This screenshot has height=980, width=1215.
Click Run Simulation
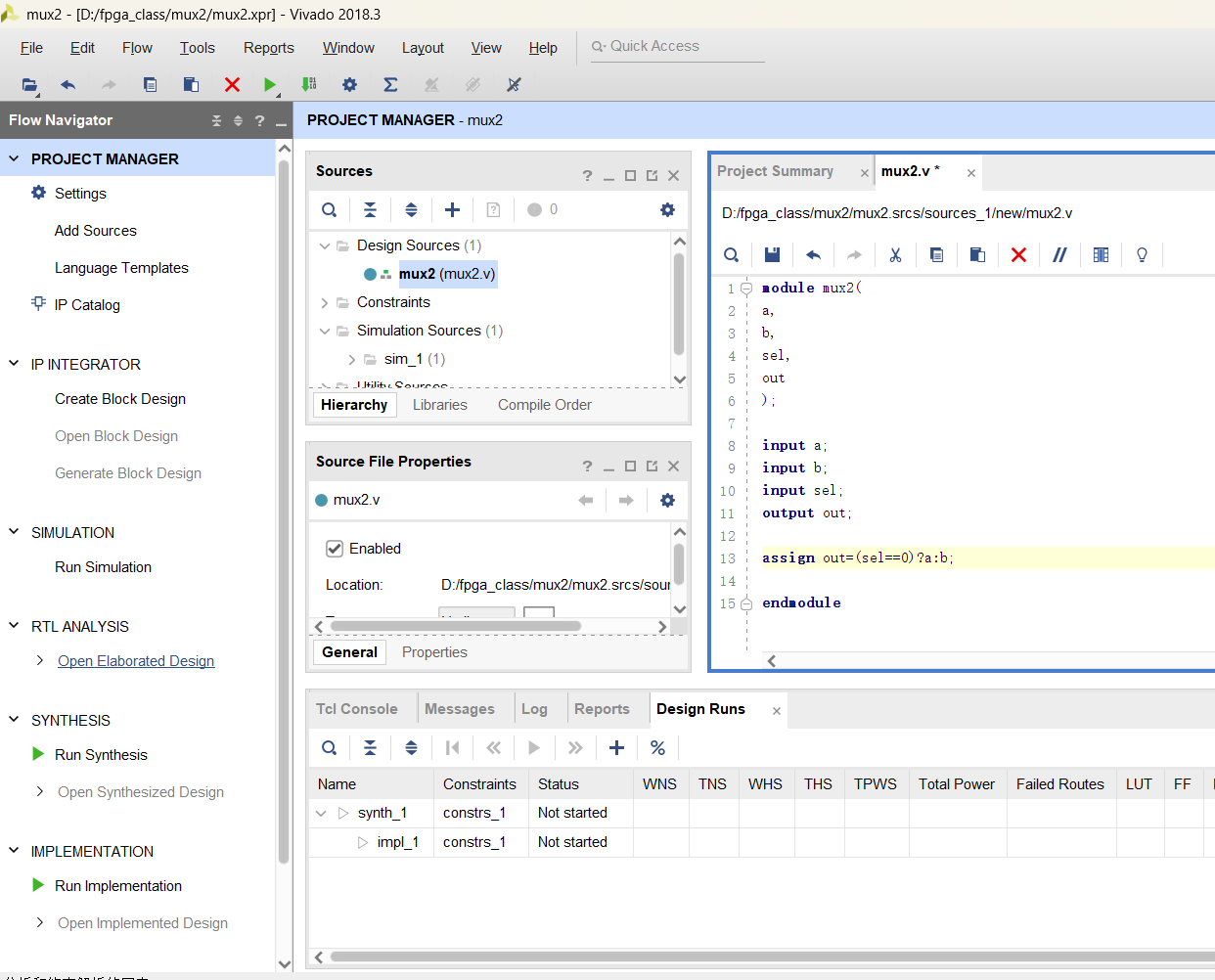pyautogui.click(x=103, y=567)
